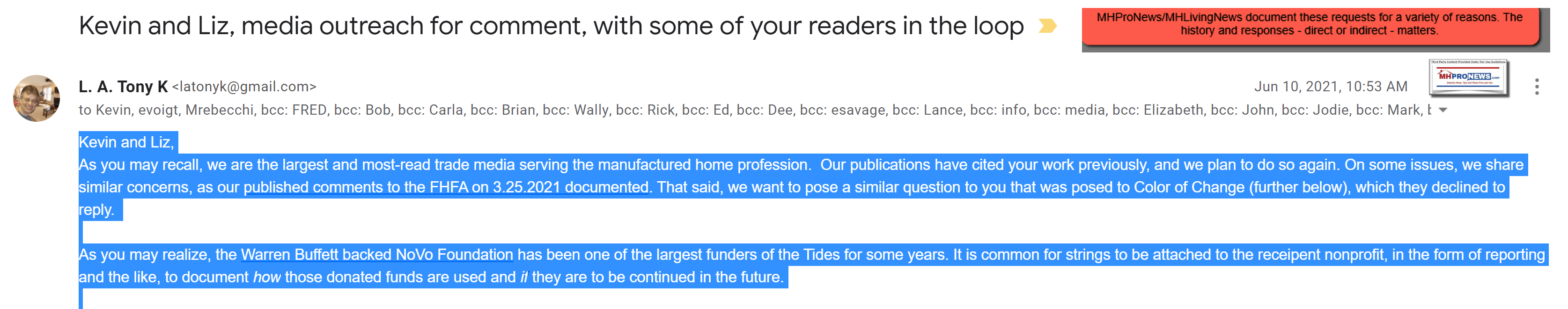Click the latonyk@gmail.com email address
Viewport: 1568px width, 309px height.
coord(244,87)
